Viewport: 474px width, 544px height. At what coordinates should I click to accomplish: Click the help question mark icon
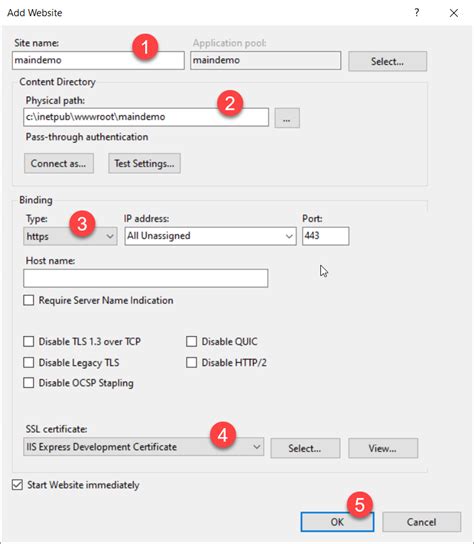point(417,12)
